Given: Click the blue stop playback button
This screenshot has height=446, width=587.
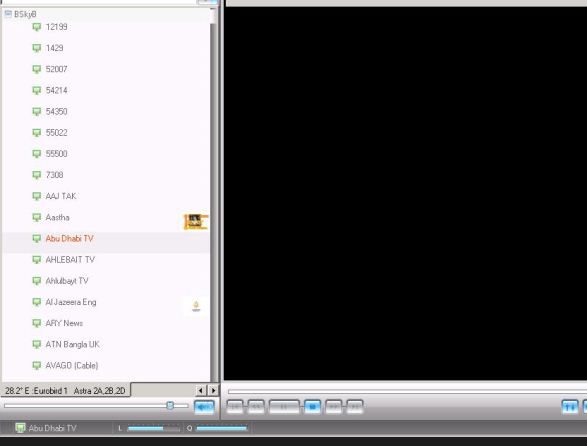Looking at the screenshot, I should point(313,407).
